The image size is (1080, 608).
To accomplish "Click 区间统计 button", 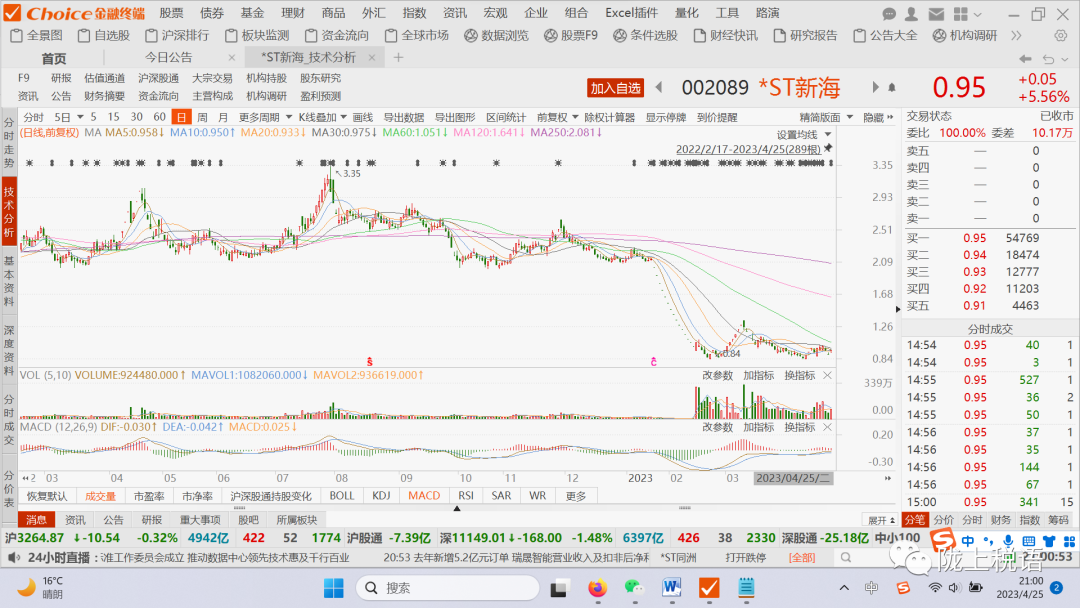I will coord(506,117).
